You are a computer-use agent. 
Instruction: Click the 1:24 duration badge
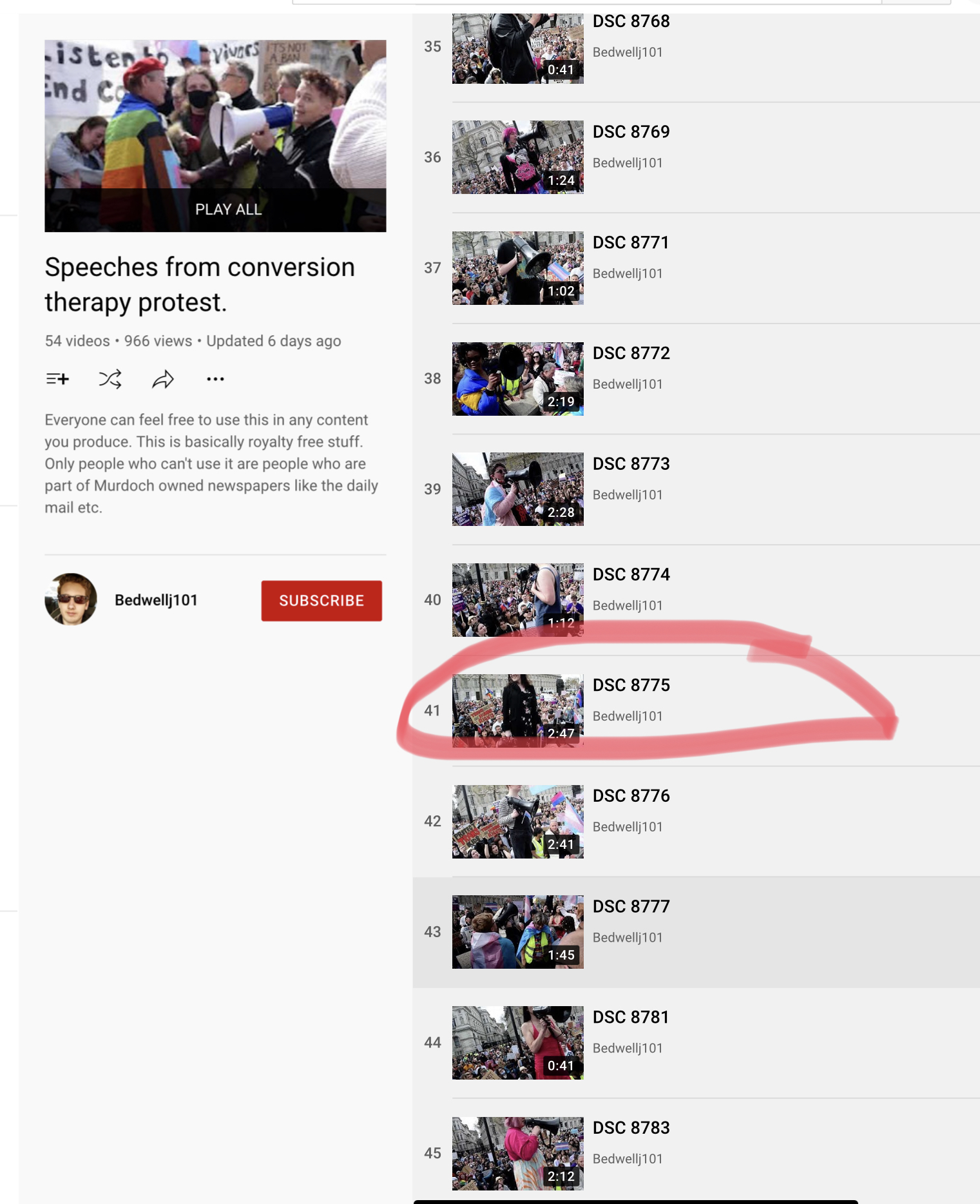561,180
